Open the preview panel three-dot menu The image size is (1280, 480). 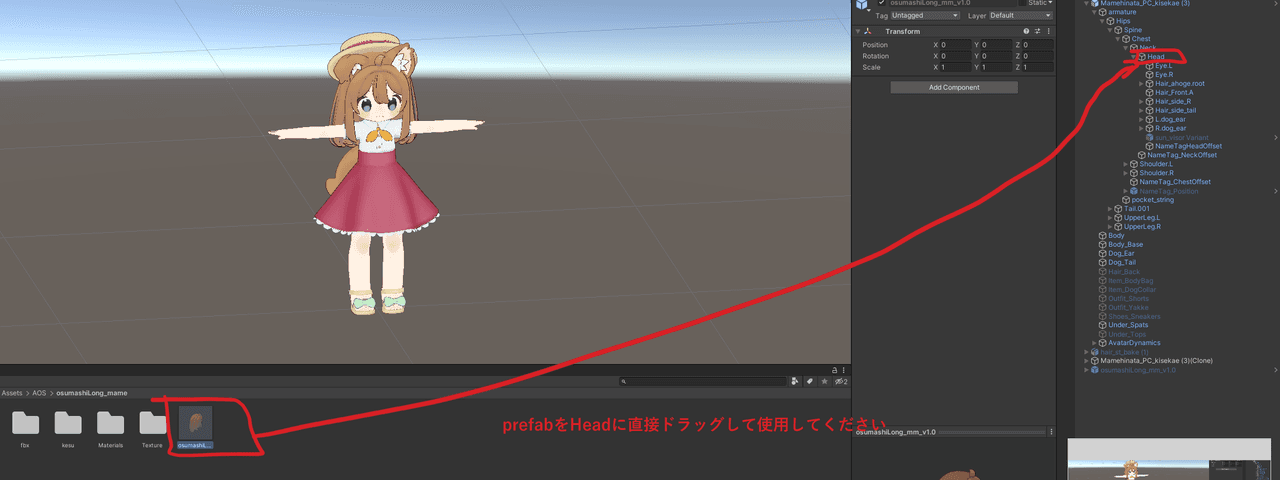click(1051, 432)
